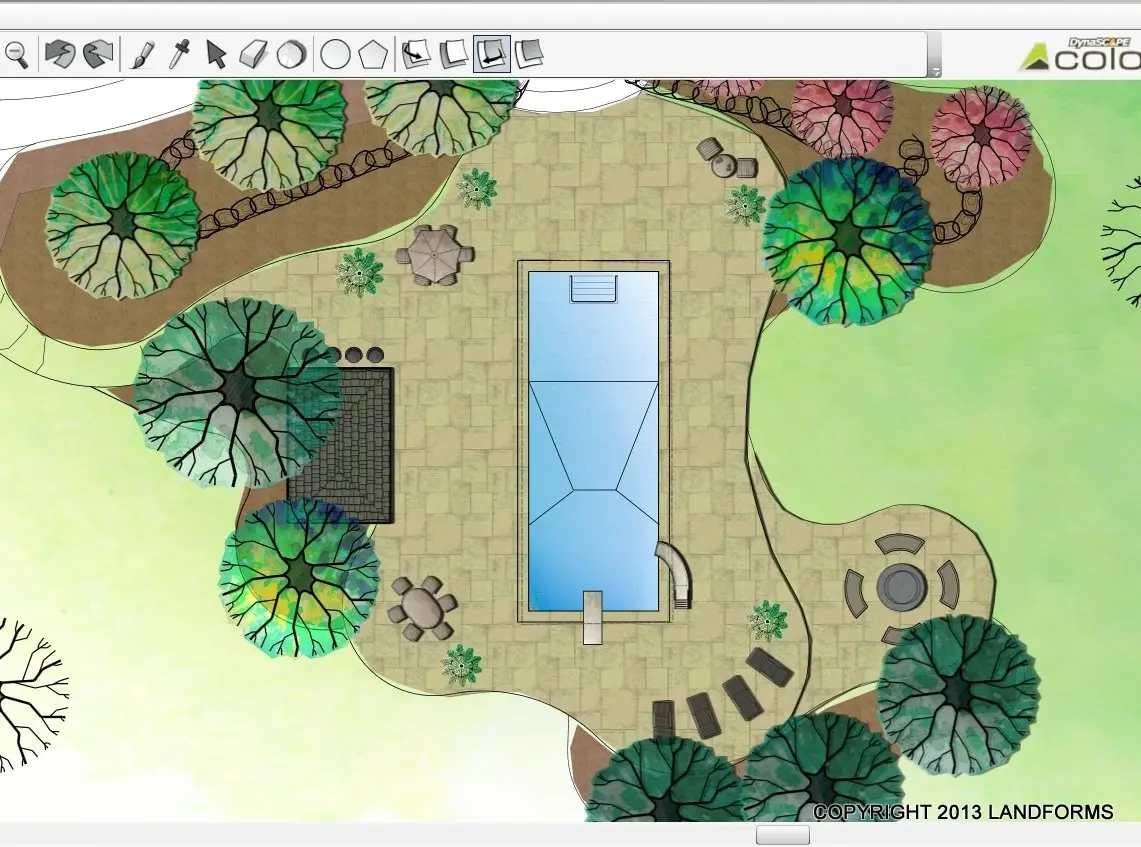This screenshot has width=1141, height=847.
Task: Click the diving board at the pool bottom
Action: point(592,617)
